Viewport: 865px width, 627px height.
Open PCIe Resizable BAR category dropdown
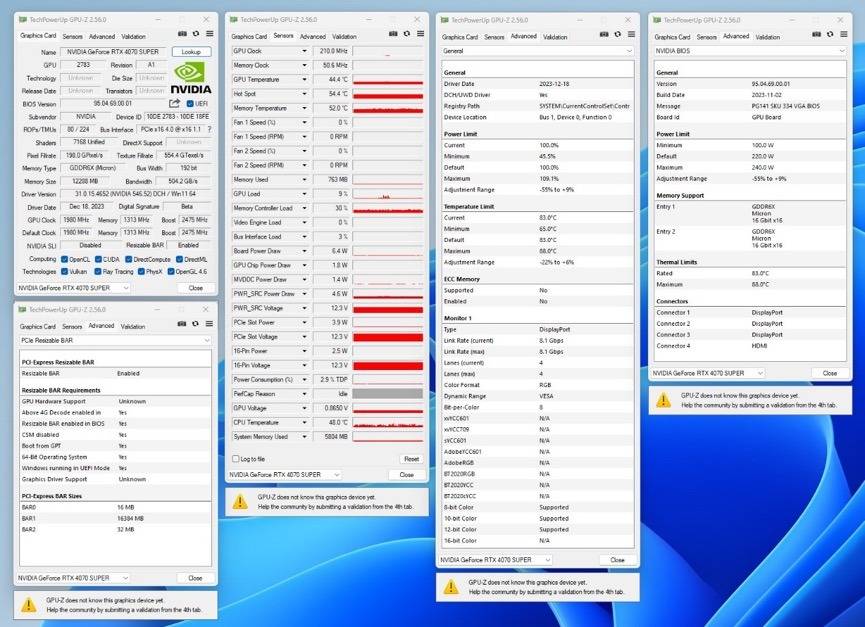[x=115, y=340]
